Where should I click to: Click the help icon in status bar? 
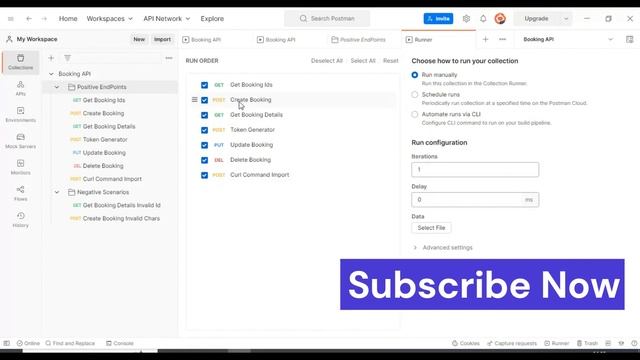[634, 343]
